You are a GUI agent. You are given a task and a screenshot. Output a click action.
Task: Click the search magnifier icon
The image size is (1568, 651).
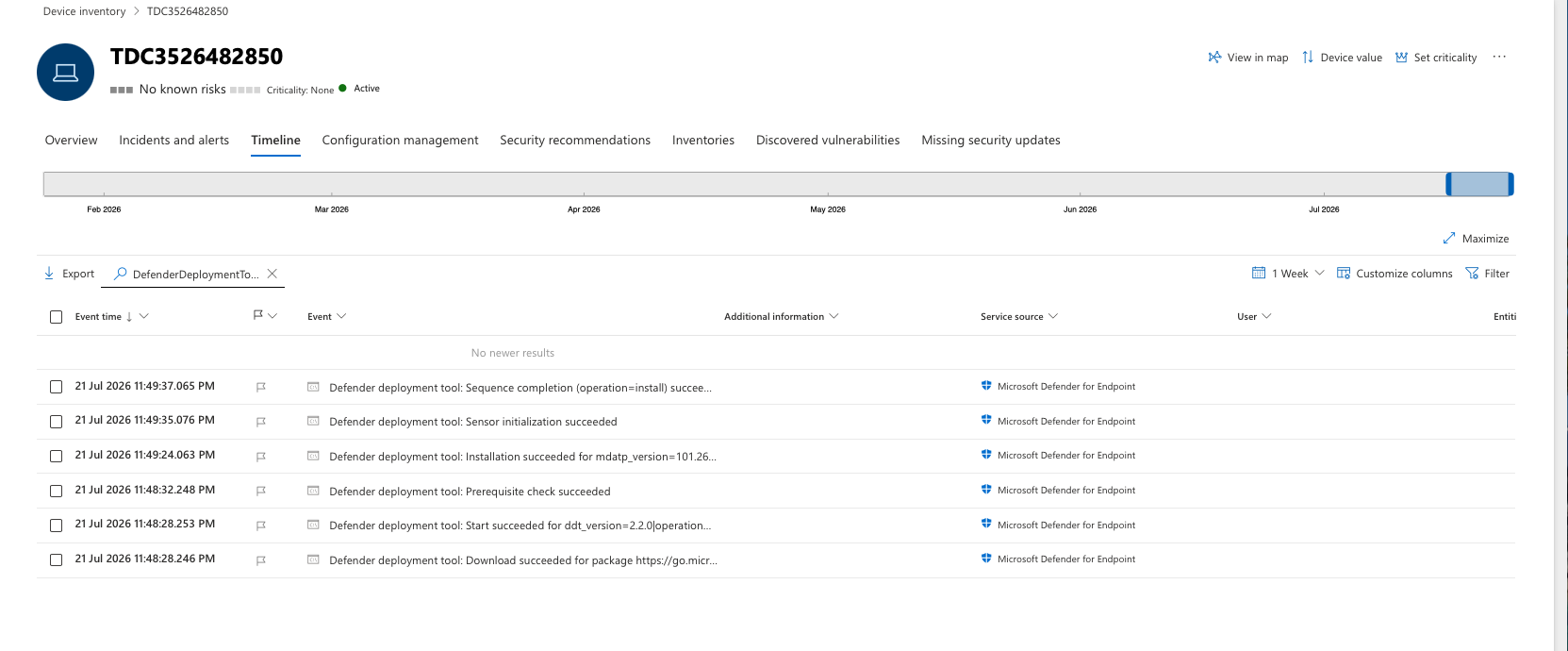(x=121, y=274)
